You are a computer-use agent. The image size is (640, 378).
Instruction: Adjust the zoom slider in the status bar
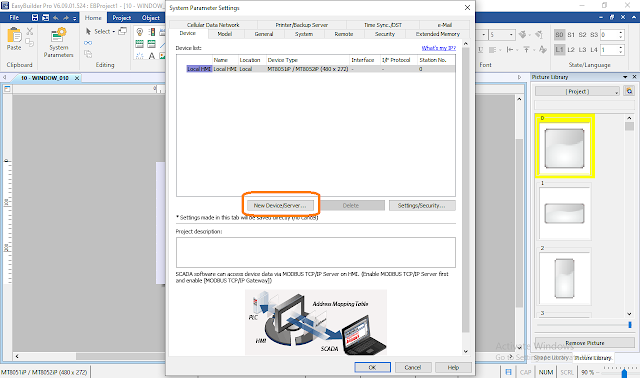(x=624, y=373)
